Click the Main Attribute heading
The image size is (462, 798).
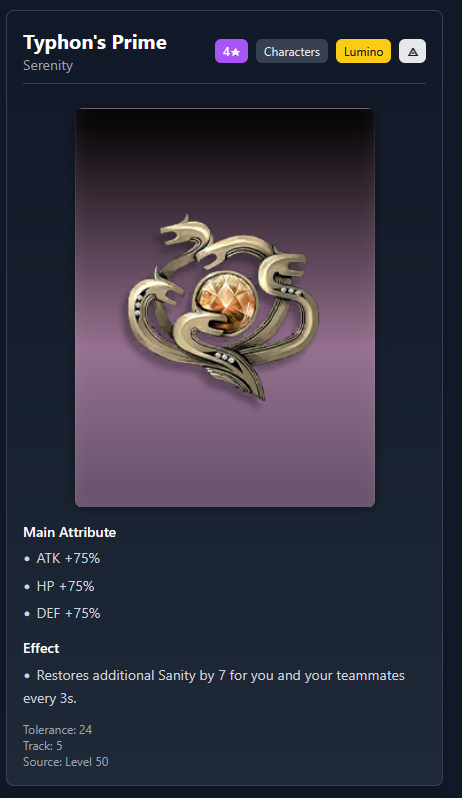click(70, 532)
